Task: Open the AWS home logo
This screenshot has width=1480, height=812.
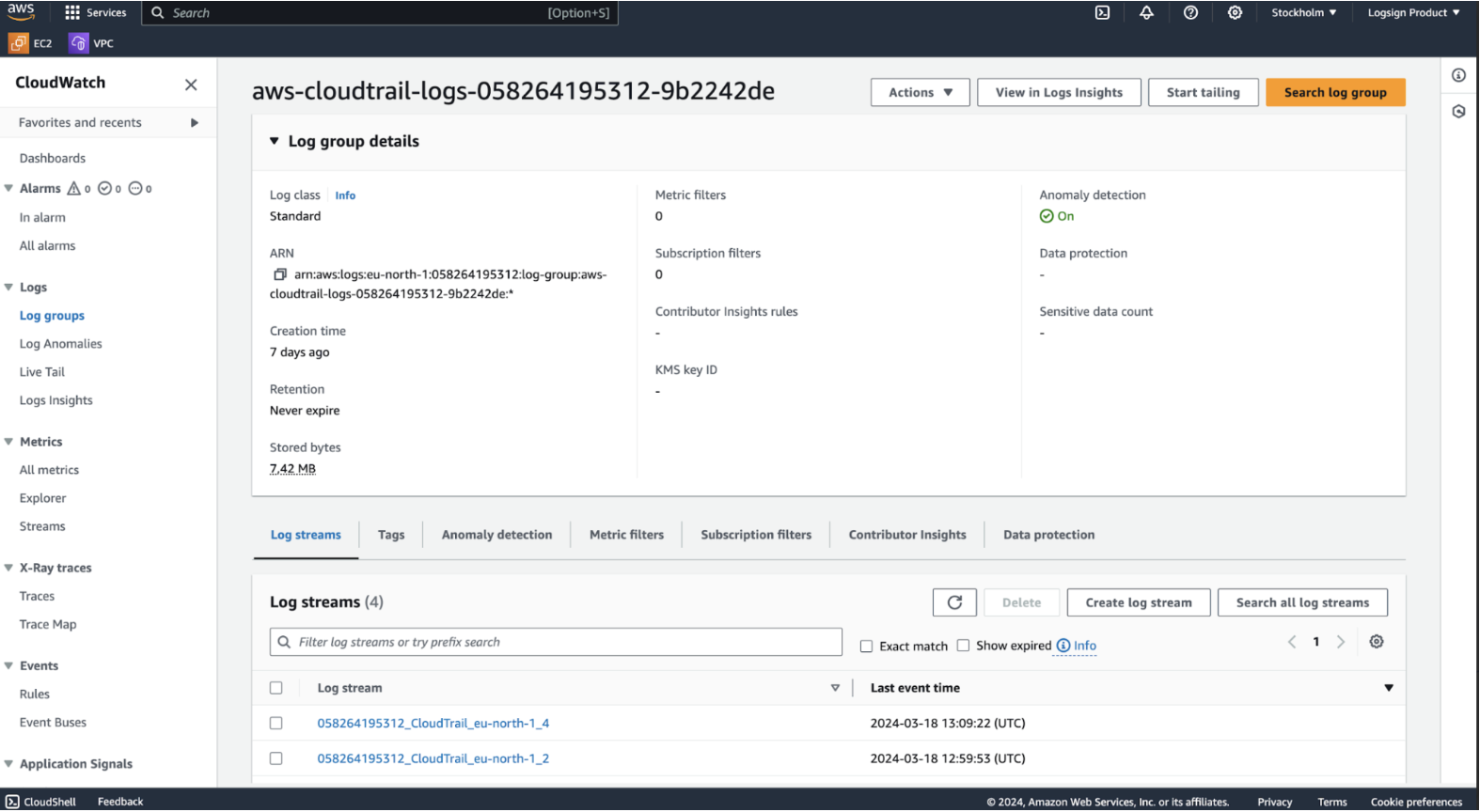Action: click(x=21, y=11)
